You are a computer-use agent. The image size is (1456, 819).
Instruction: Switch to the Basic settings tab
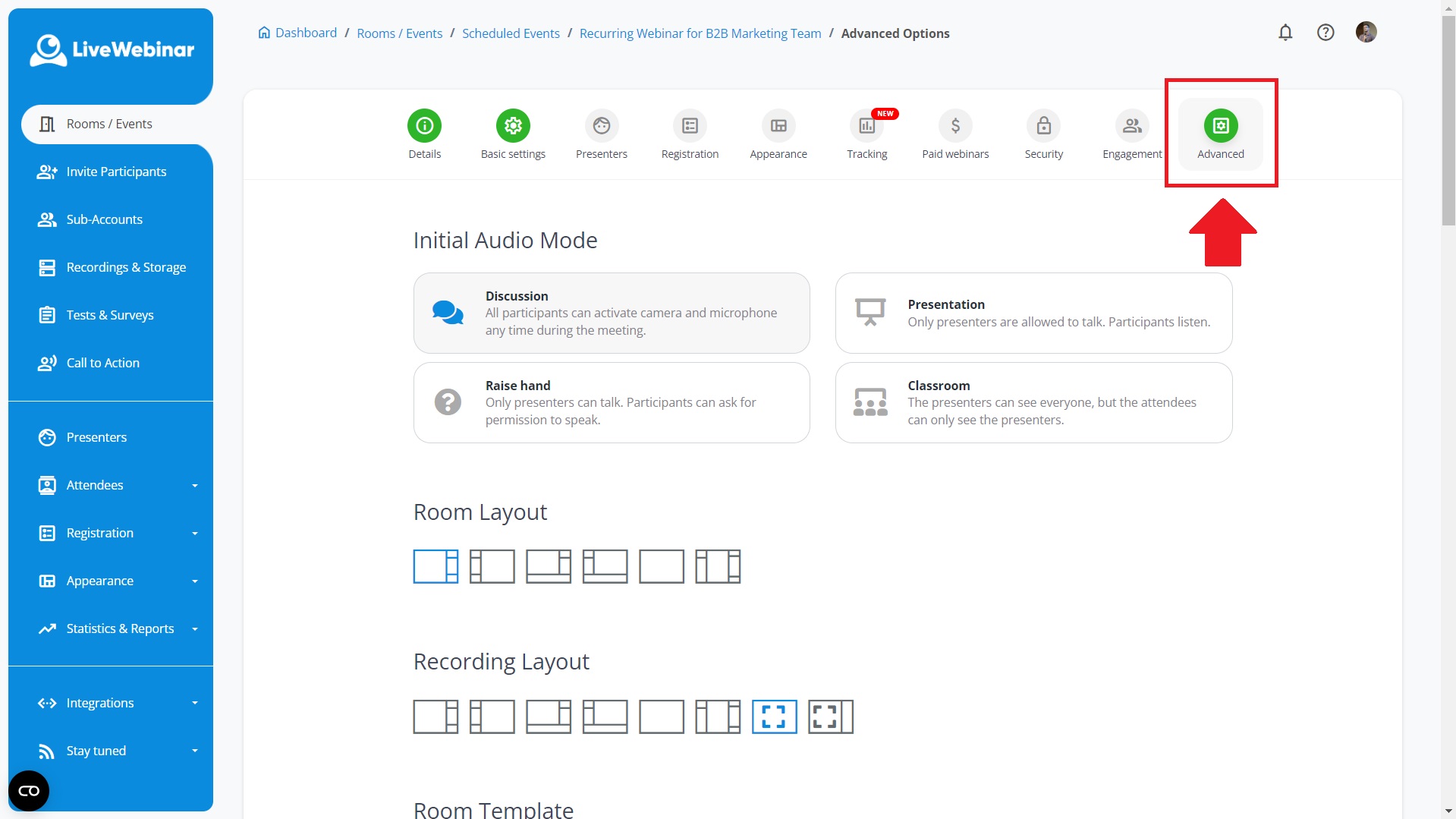coord(513,126)
